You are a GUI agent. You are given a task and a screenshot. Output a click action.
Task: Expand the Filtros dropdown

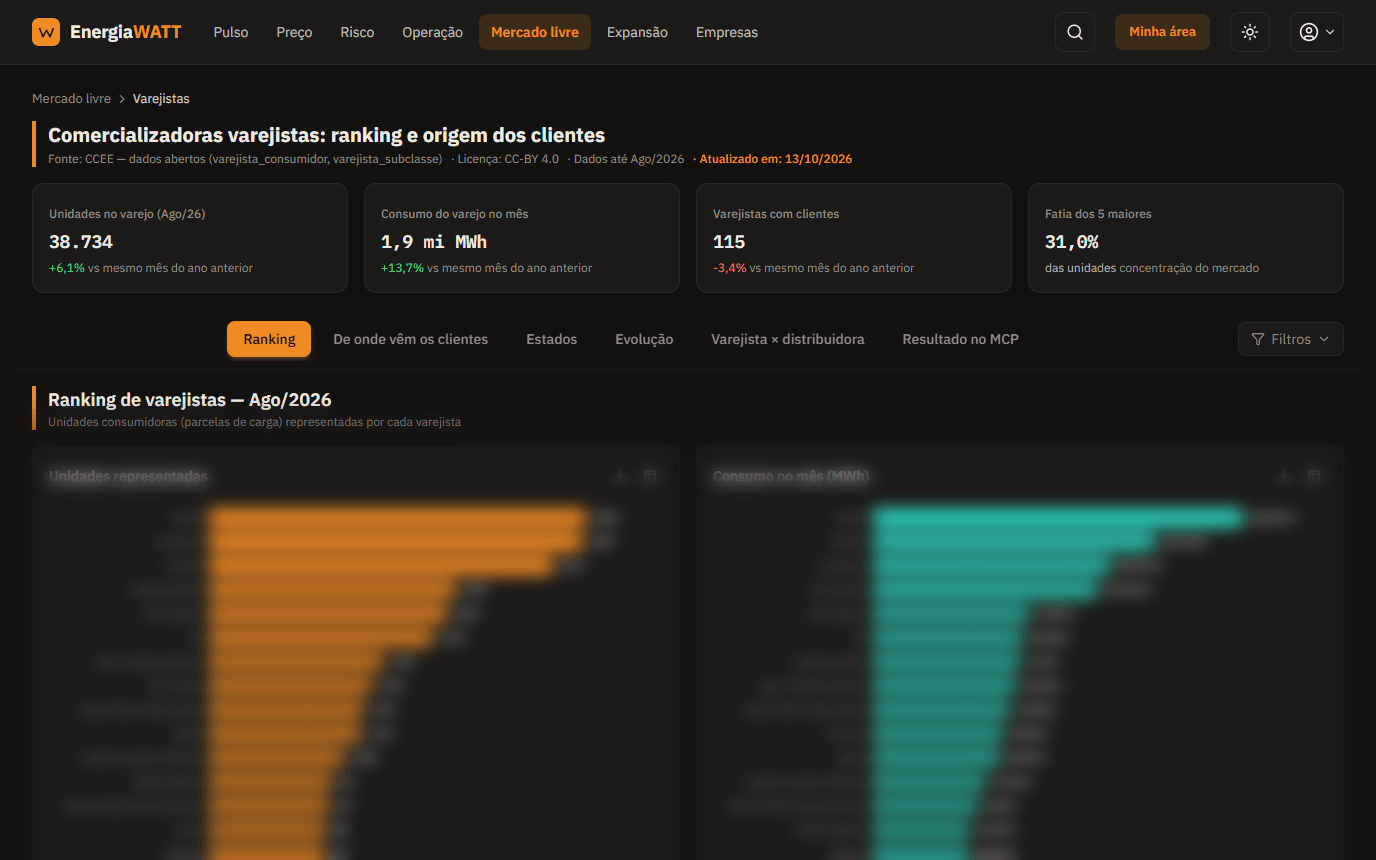click(x=1290, y=339)
